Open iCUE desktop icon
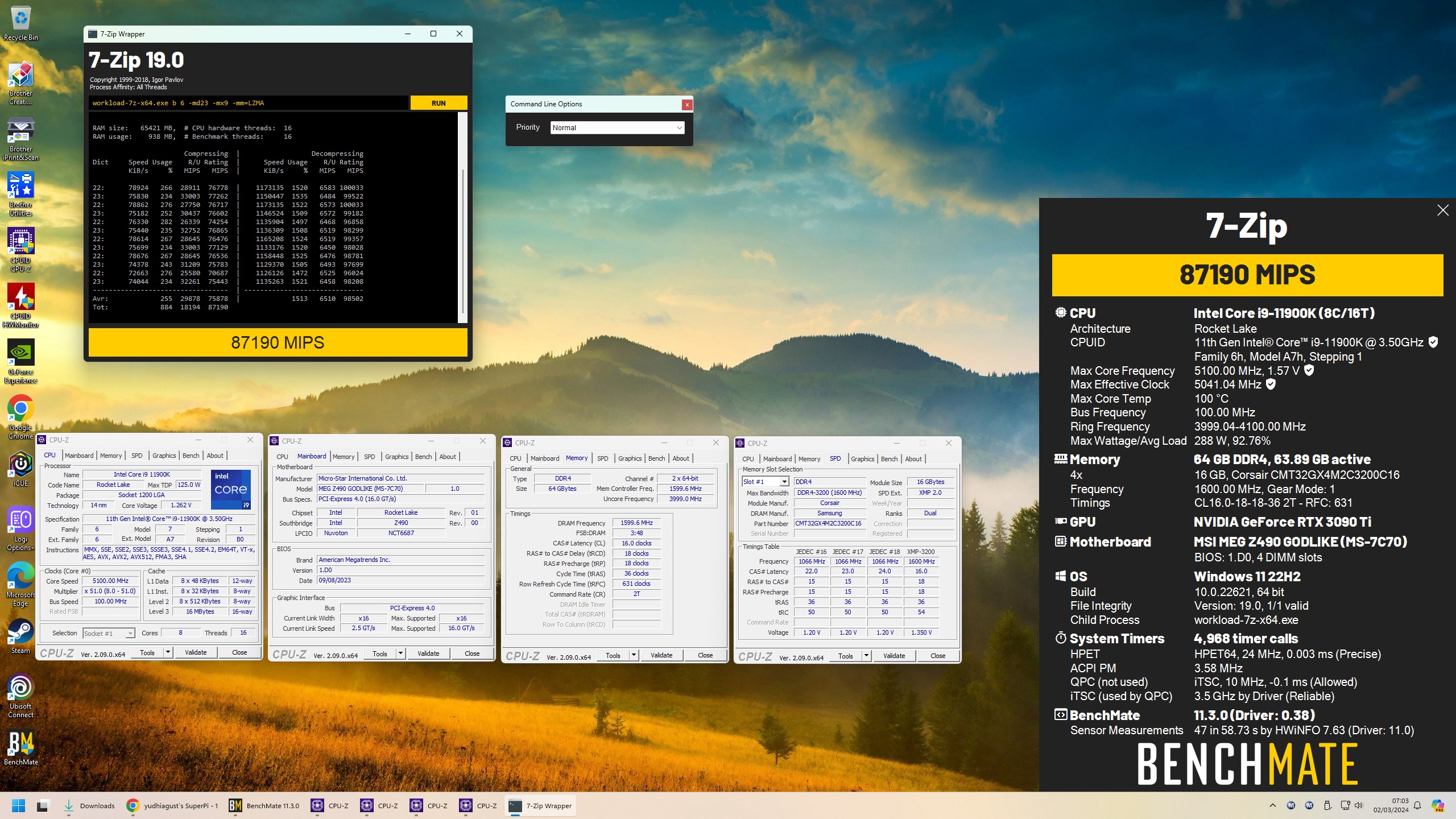Screen dimensions: 1456x819 coord(20,470)
